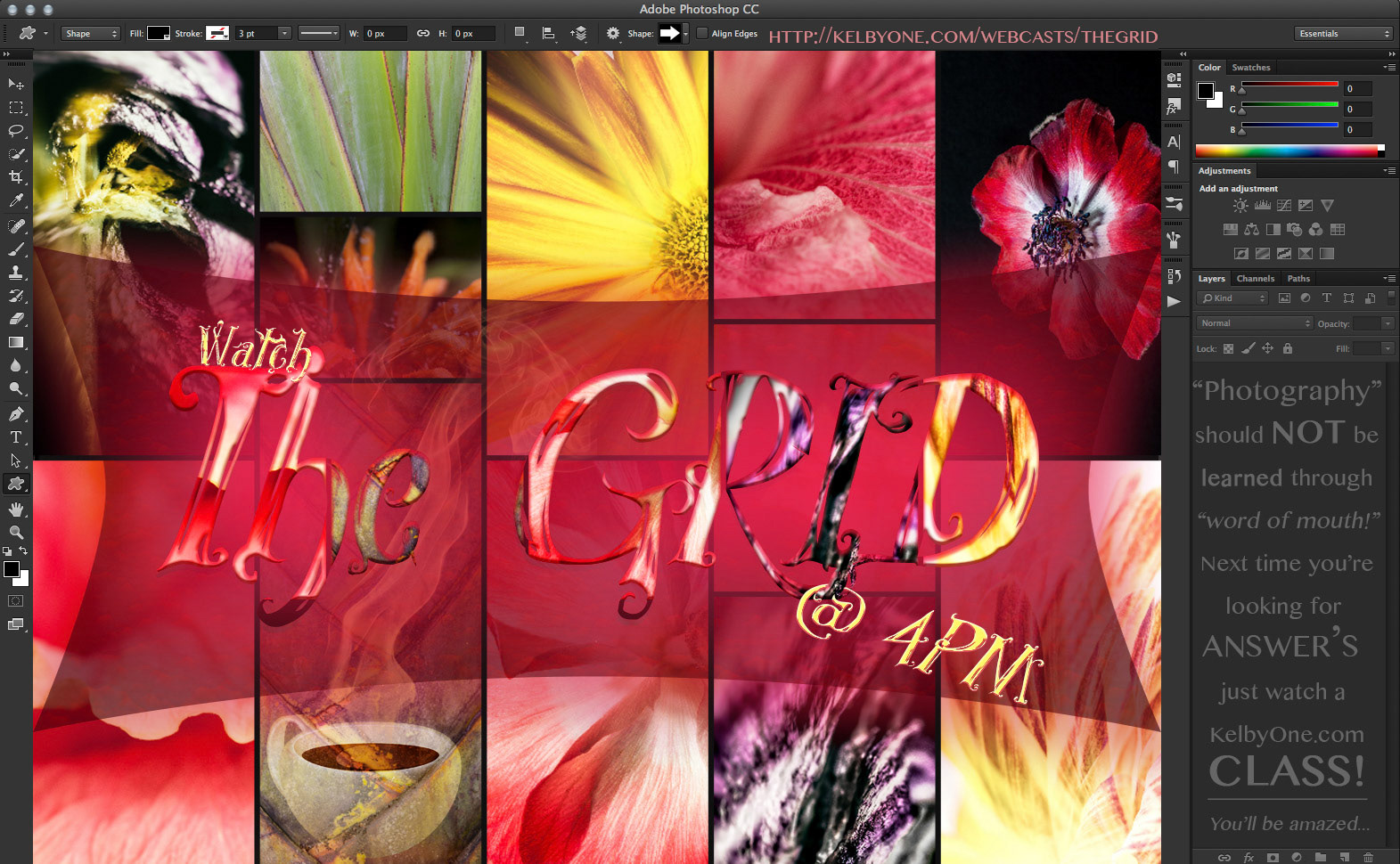
Task: Open the Fill dropdown arrow in Layers
Action: pyautogui.click(x=1388, y=348)
